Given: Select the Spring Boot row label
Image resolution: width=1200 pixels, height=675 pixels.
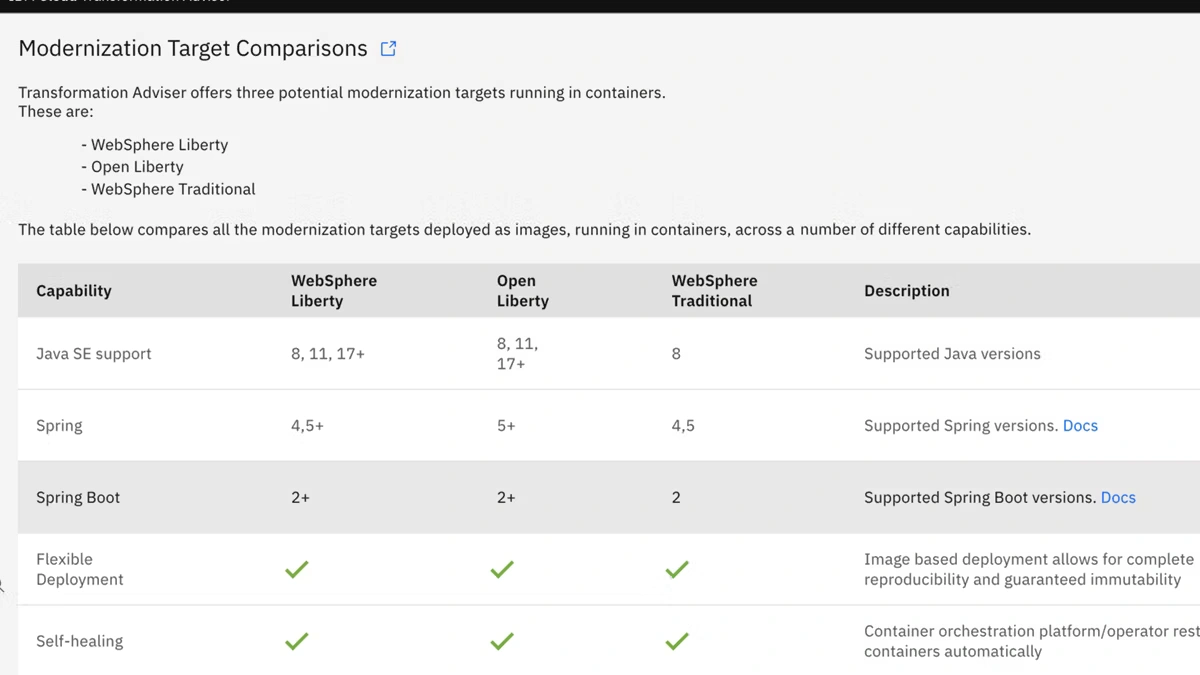Looking at the screenshot, I should pos(78,497).
